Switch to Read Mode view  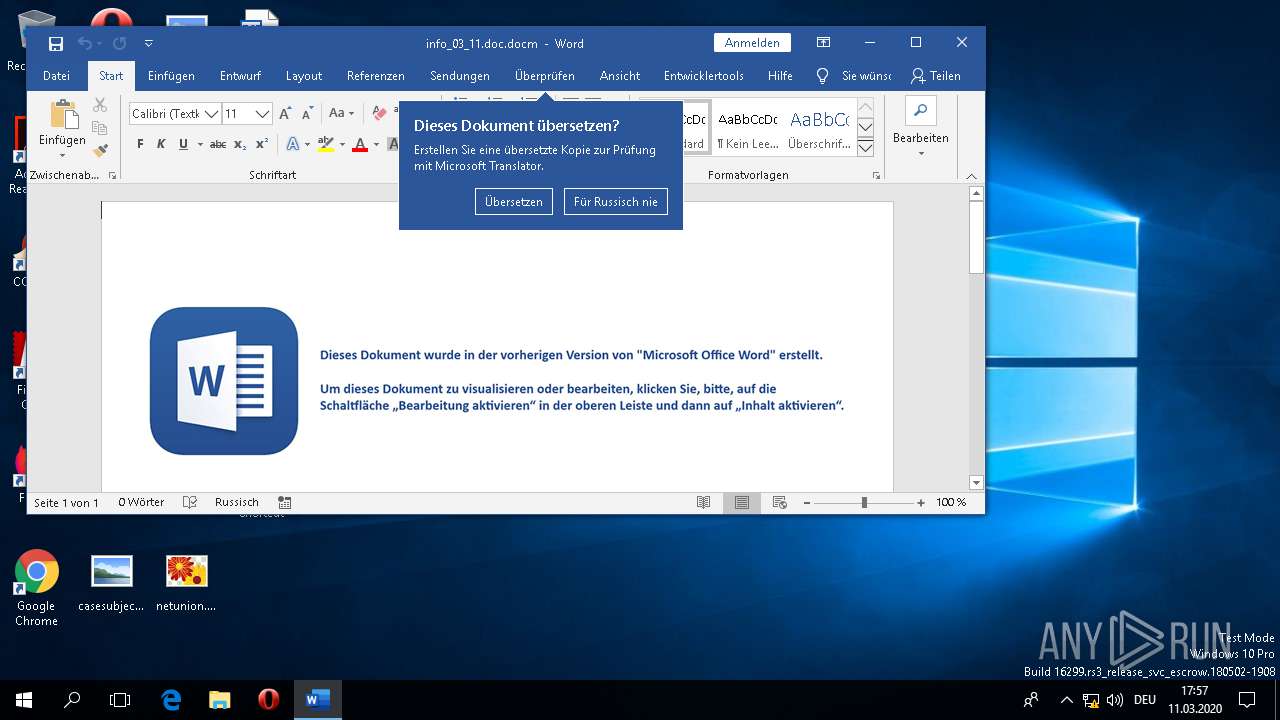click(x=704, y=502)
